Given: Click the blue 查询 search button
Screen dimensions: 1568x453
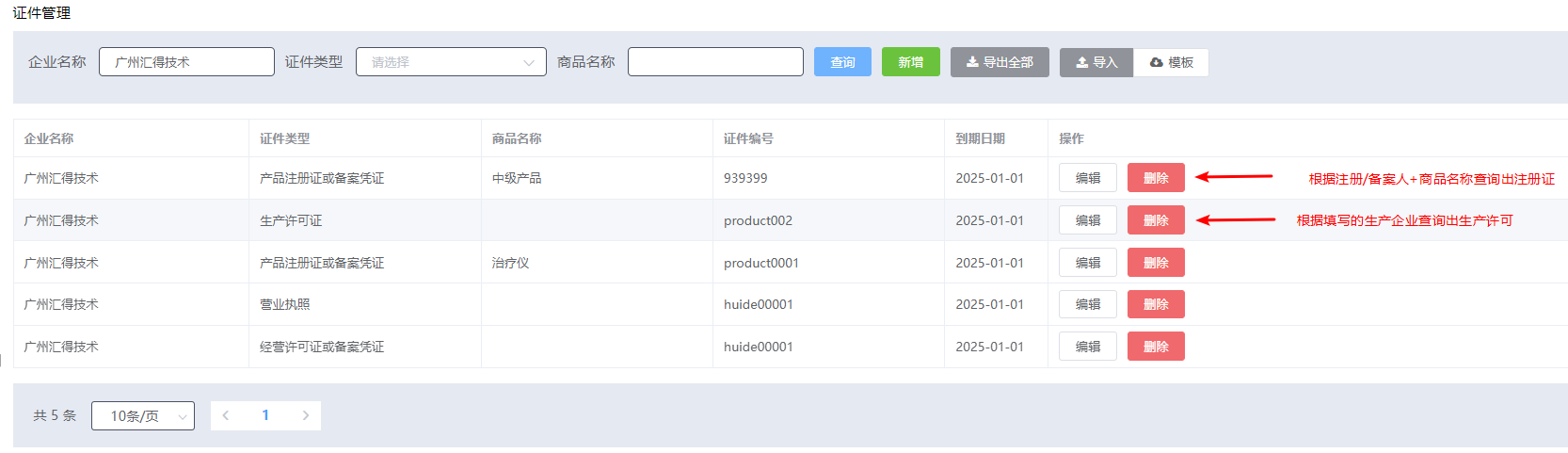Looking at the screenshot, I should [842, 62].
